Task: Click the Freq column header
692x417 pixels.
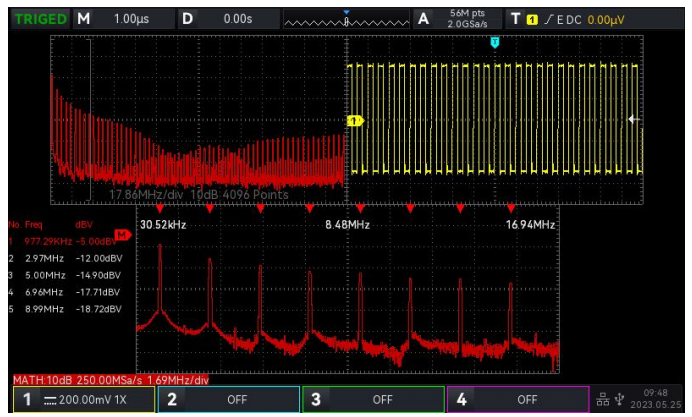Action: click(x=34, y=225)
